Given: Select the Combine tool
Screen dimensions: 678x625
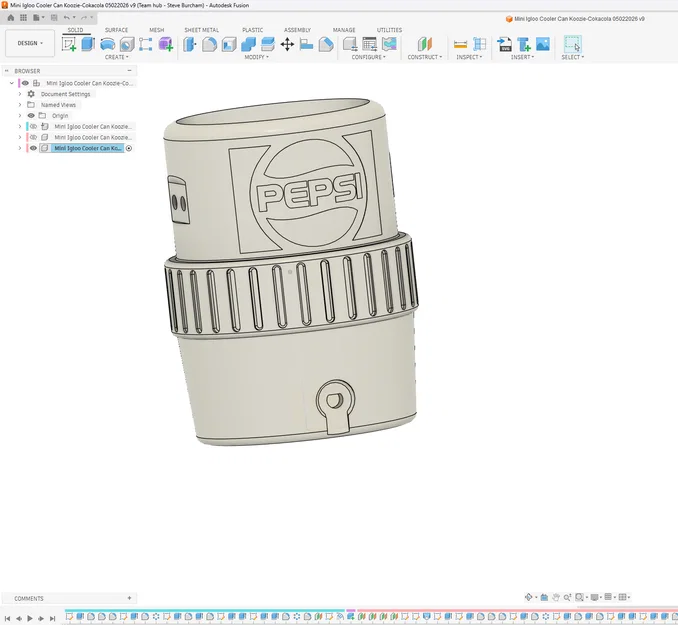Looking at the screenshot, I should pos(248,44).
